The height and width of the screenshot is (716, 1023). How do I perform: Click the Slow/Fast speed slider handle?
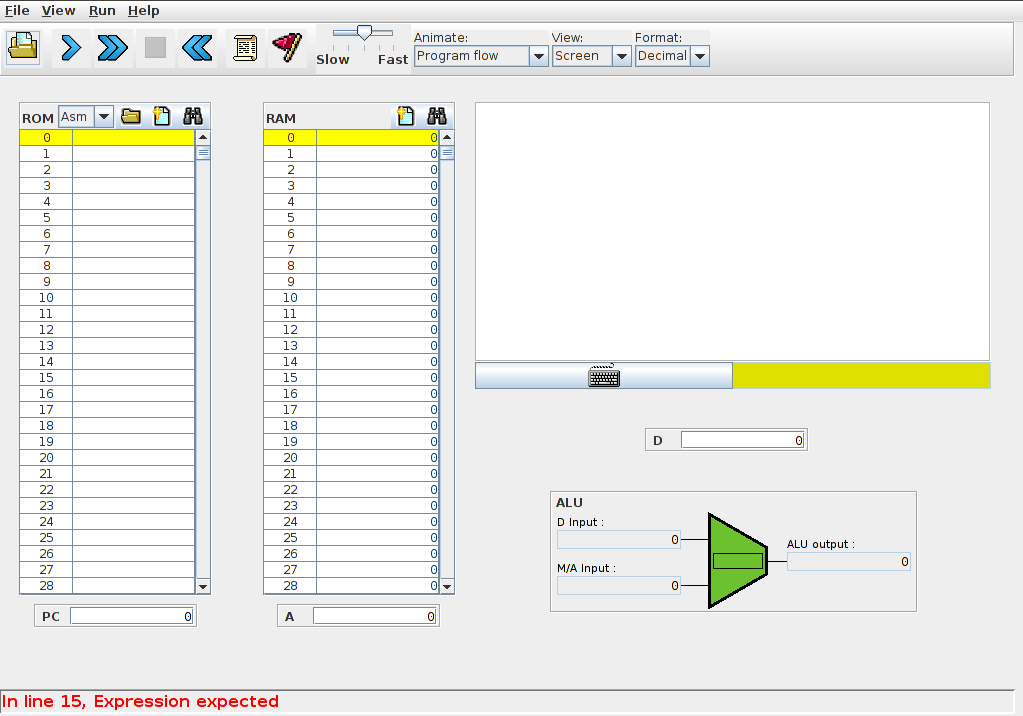[364, 33]
